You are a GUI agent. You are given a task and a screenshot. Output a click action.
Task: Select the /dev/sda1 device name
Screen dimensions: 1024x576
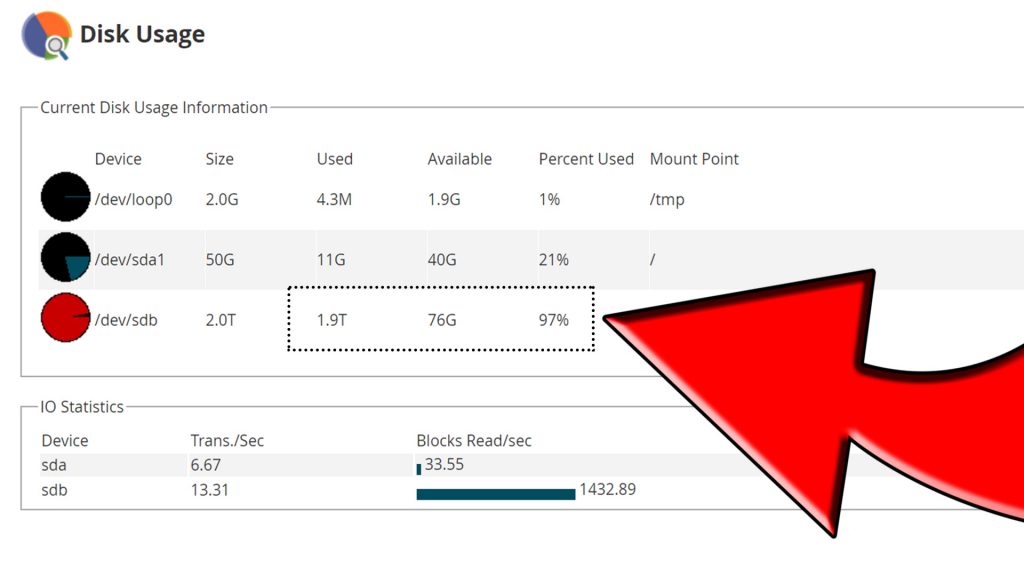[x=129, y=260]
